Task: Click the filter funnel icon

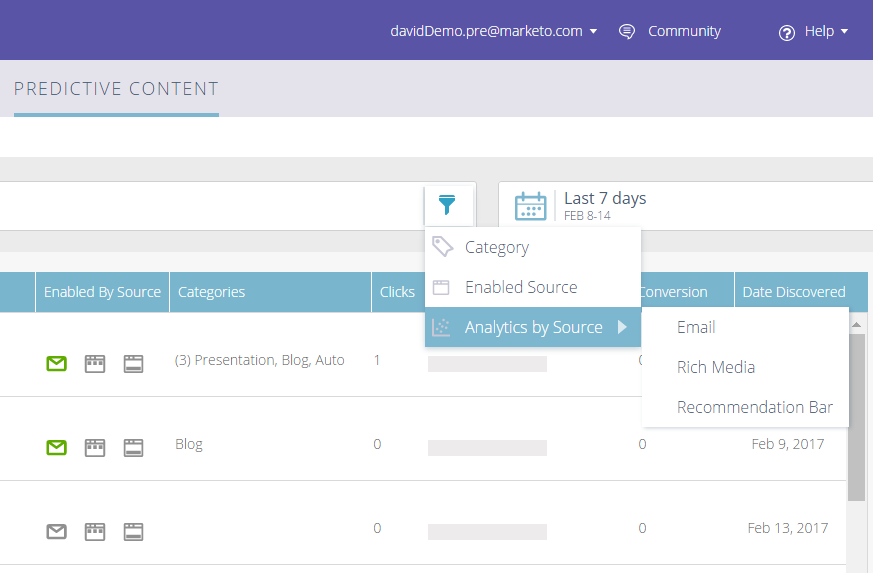Action: (x=447, y=206)
